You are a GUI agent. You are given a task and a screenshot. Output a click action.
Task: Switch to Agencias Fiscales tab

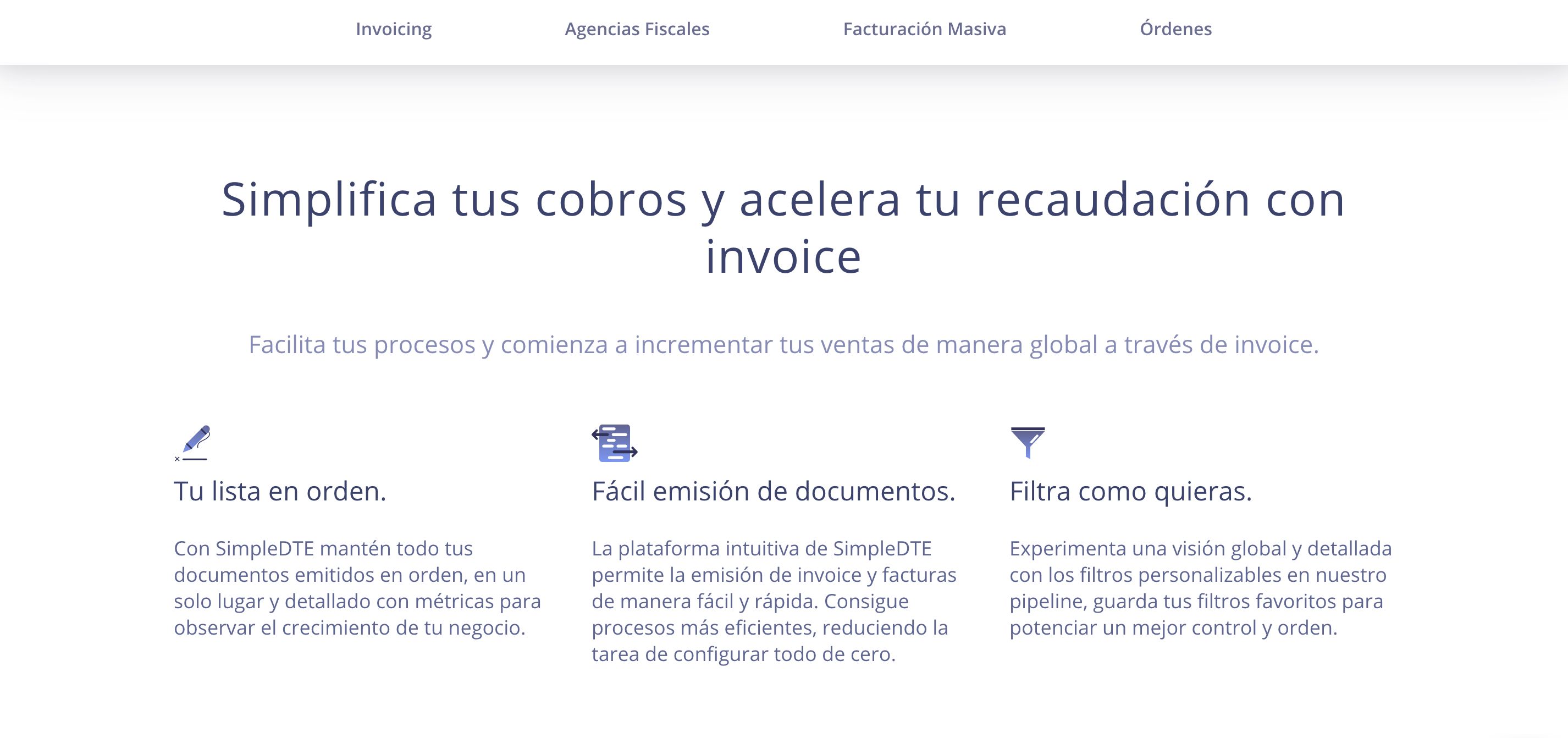(637, 29)
